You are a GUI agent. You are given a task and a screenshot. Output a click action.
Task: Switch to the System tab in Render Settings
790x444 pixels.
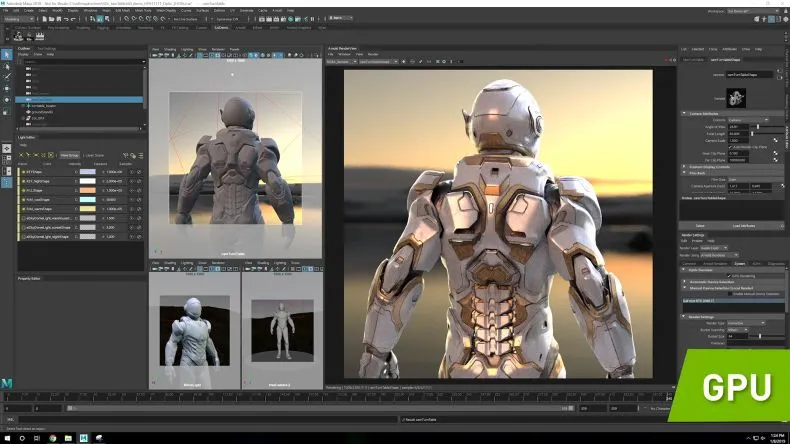coord(739,263)
